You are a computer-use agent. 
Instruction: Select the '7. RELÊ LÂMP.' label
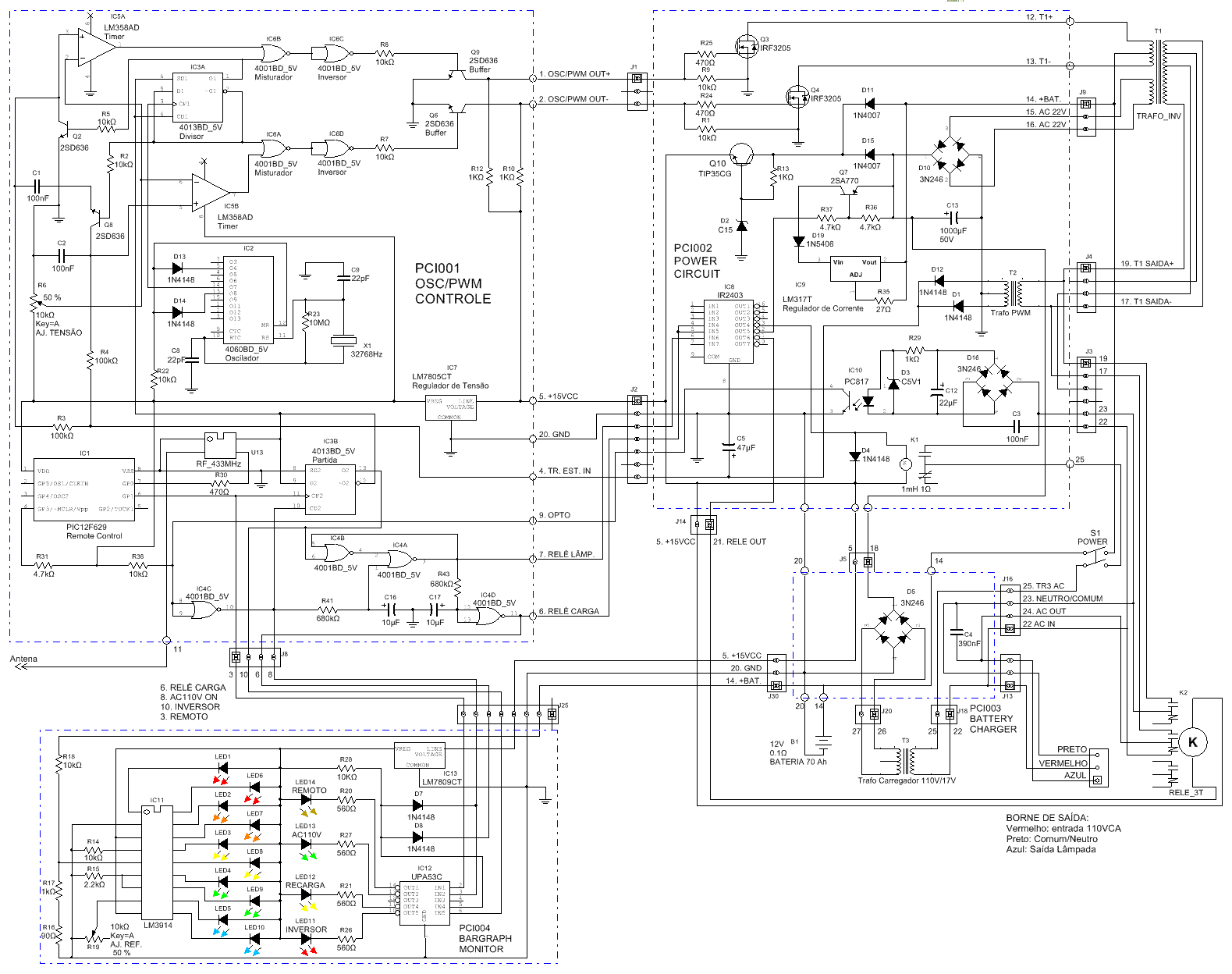(566, 554)
